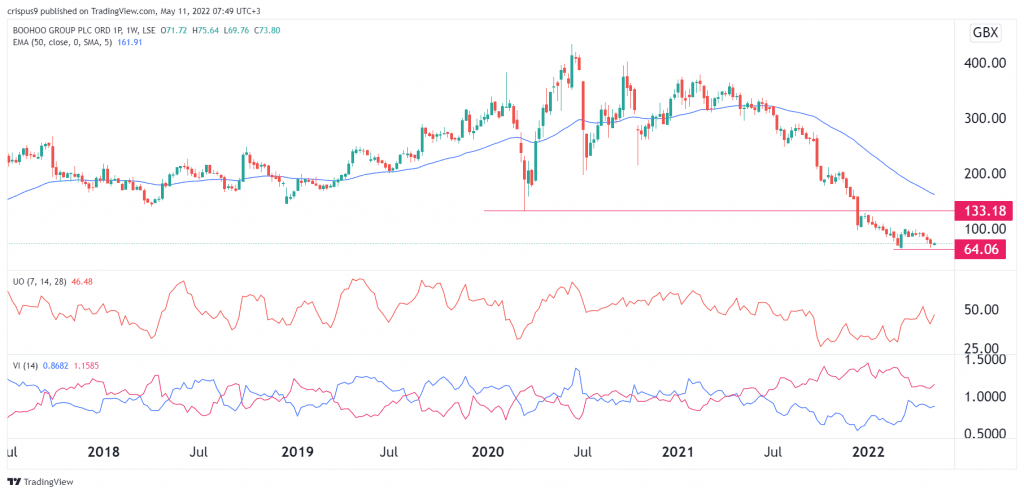Click the TradingView logo at bottom left

[x=38, y=482]
